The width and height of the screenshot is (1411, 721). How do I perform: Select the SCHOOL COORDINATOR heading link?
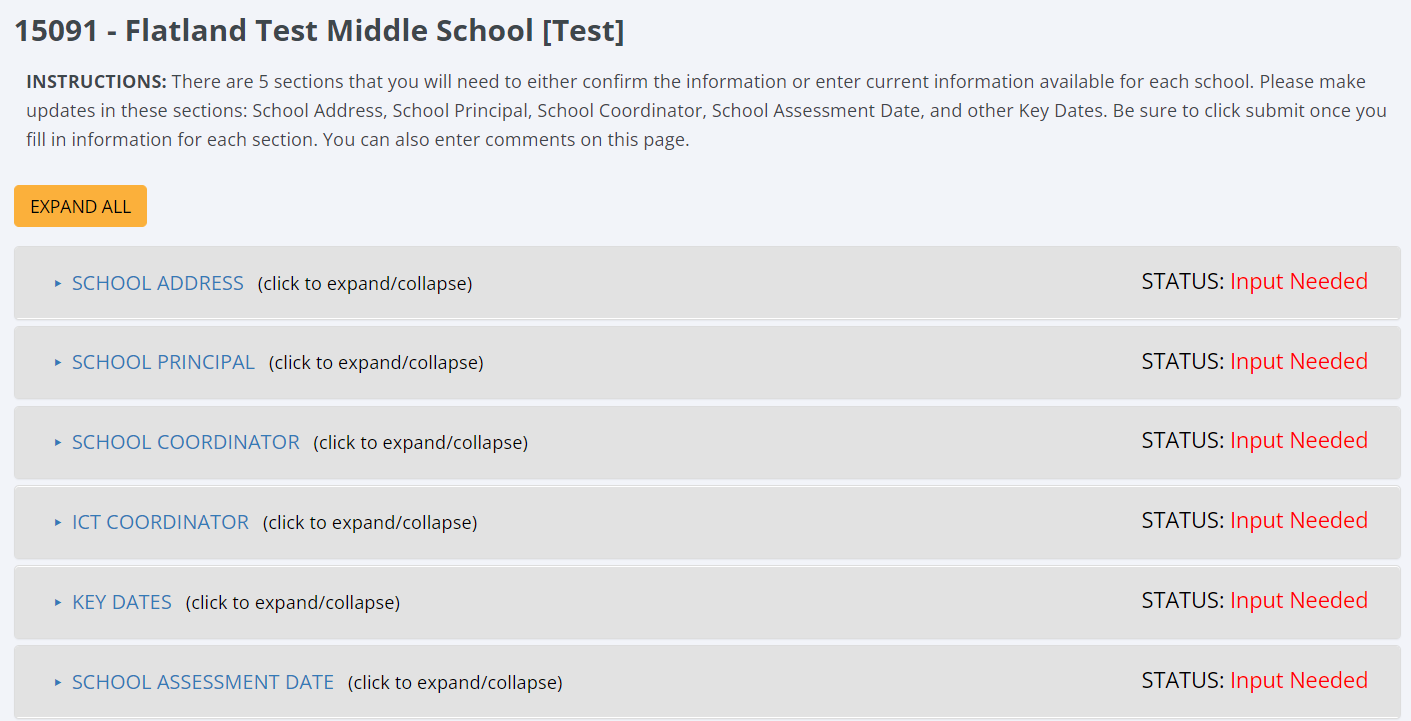pyautogui.click(x=185, y=442)
